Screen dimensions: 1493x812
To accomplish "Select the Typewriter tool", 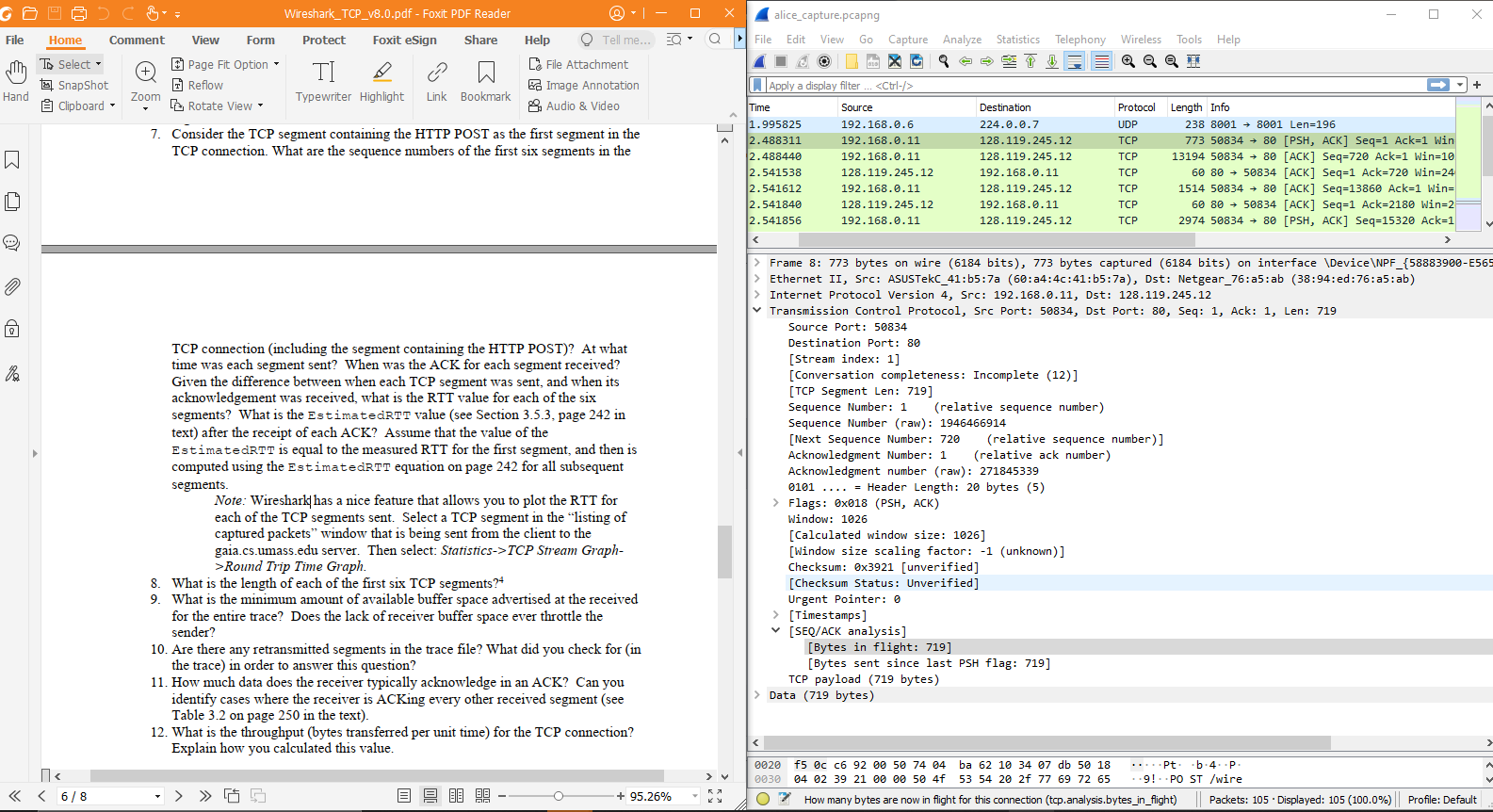I will point(323,81).
